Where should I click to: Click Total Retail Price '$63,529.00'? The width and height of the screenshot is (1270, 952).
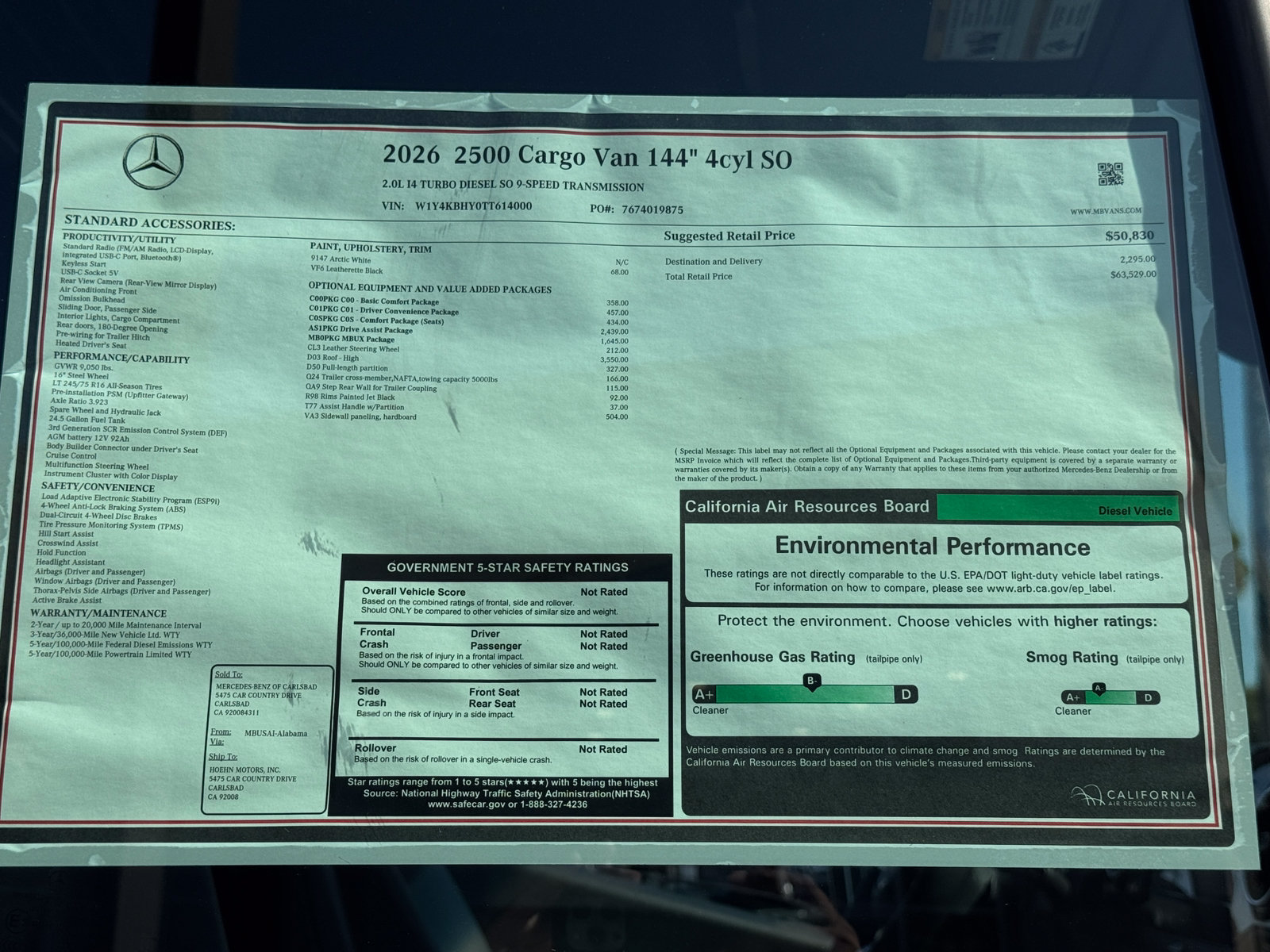(1133, 274)
